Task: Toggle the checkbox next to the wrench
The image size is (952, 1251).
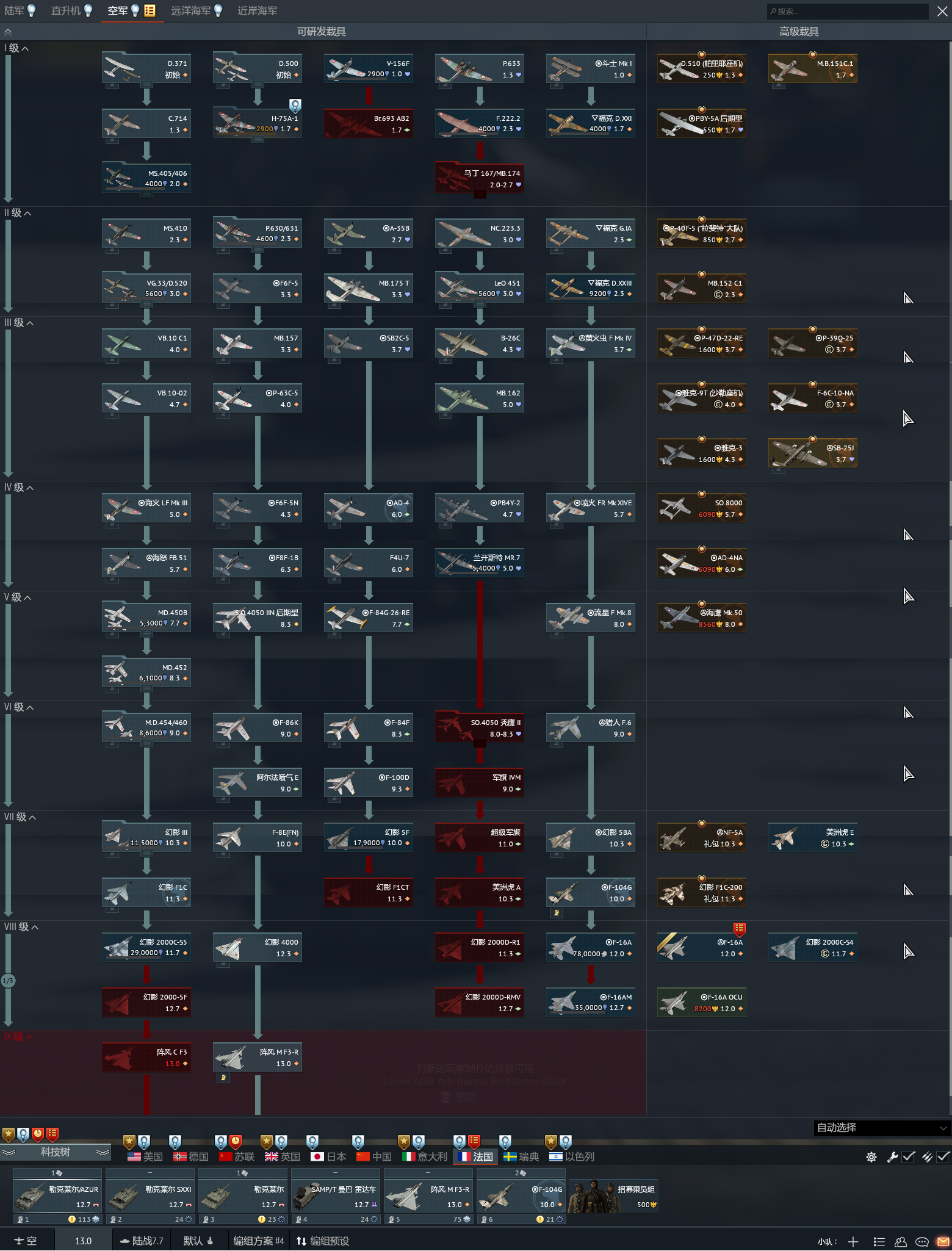Action: (x=908, y=1157)
